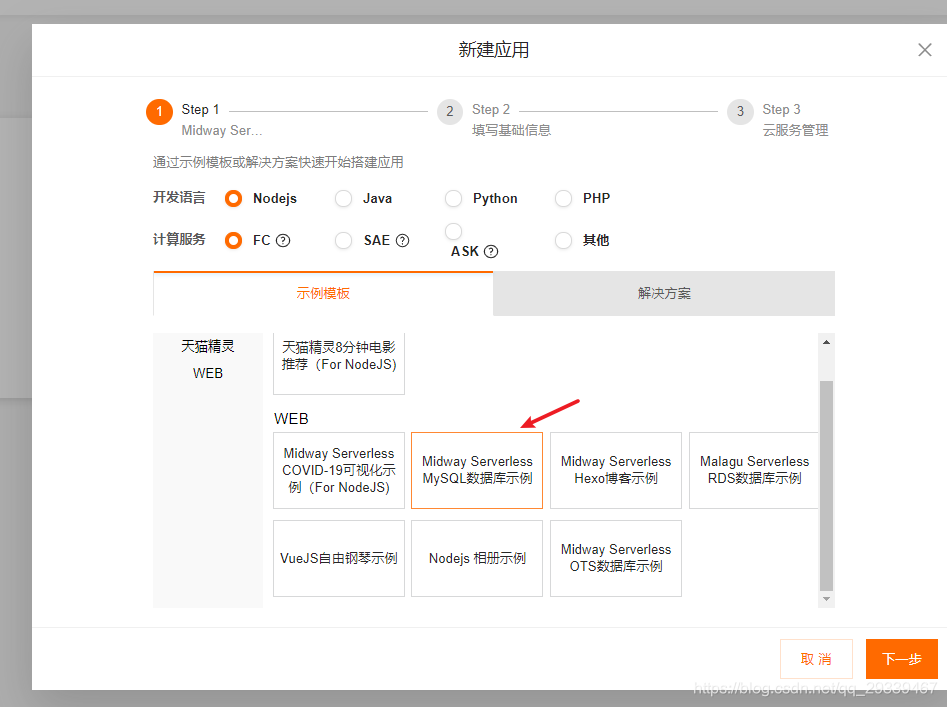Select WEB category in sidebar
The image size is (947, 707).
tap(208, 373)
